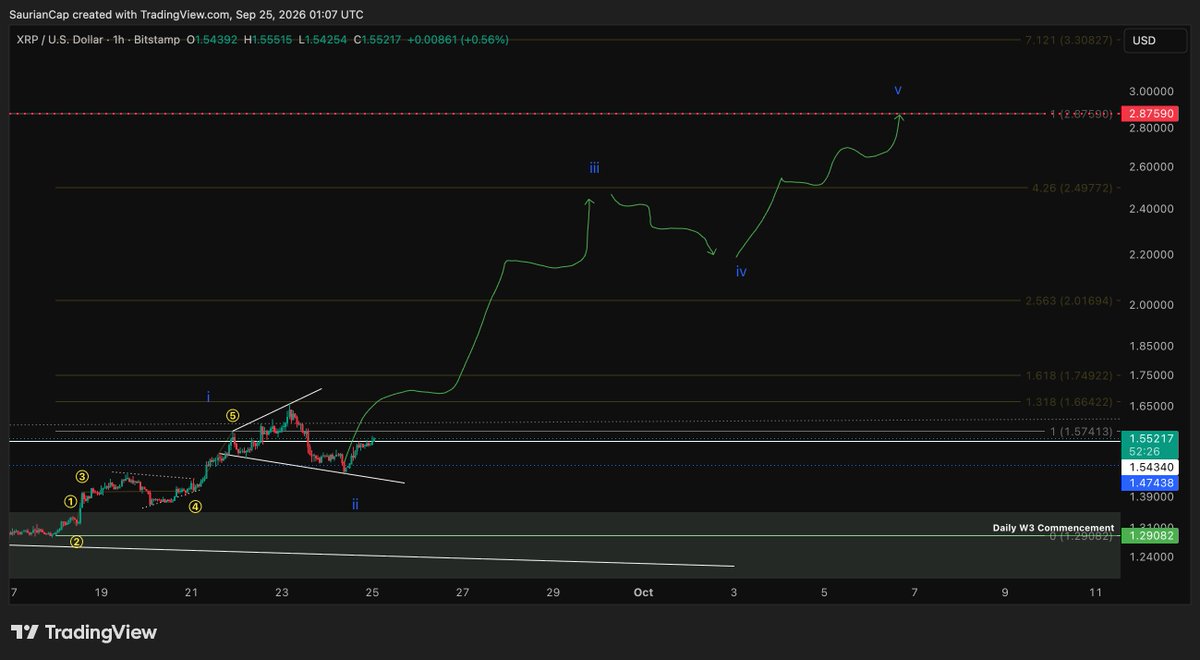The image size is (1200, 660).
Task: Click the 1.24000 price axis tick
Action: tap(1151, 556)
